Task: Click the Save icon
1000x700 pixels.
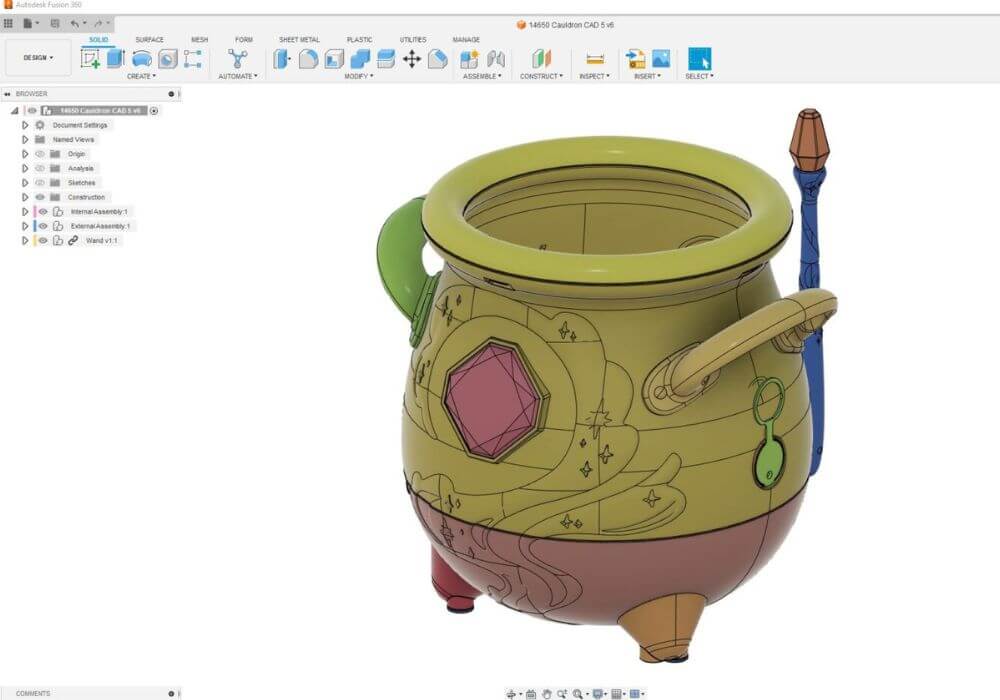Action: click(55, 24)
